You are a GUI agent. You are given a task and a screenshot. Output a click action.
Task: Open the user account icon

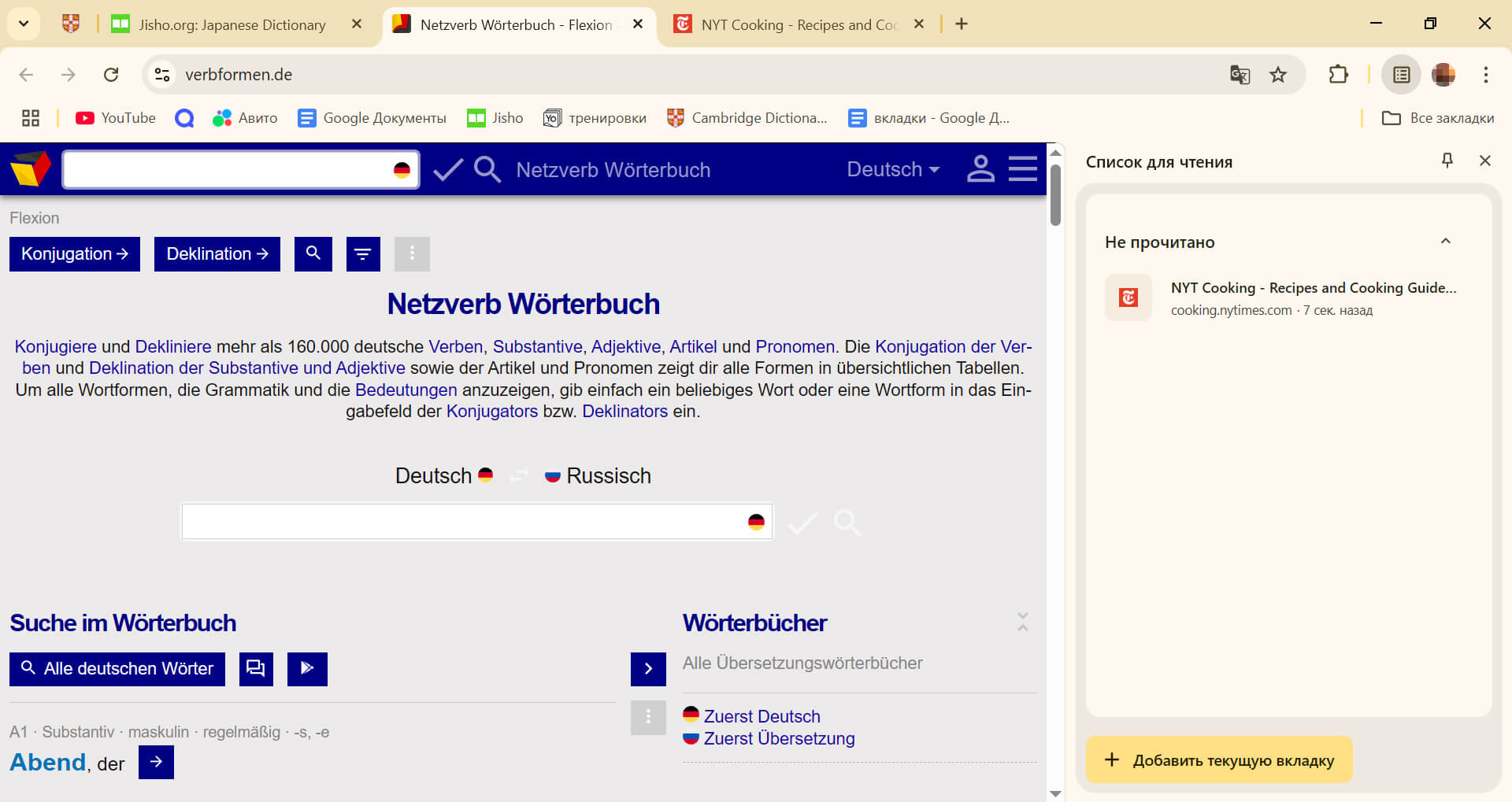coord(980,169)
